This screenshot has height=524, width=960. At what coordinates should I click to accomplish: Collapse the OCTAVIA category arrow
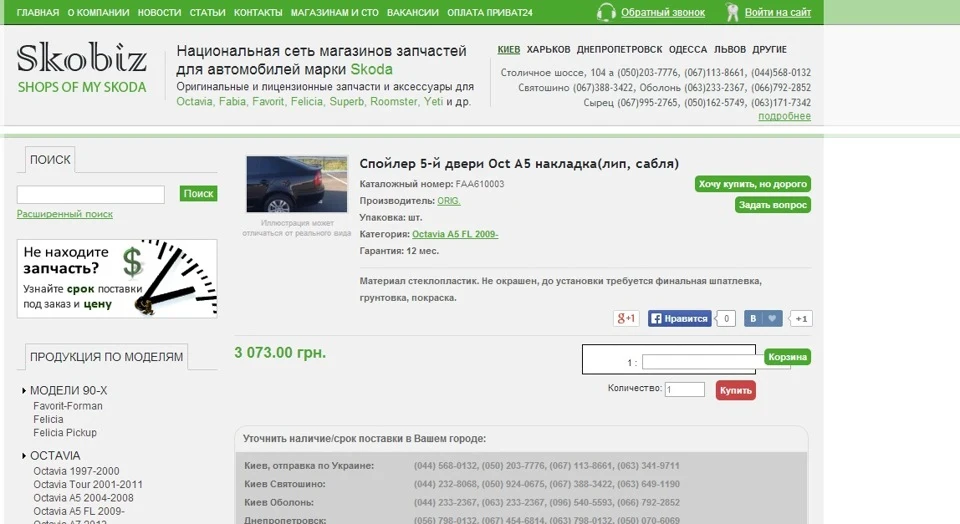tap(24, 455)
